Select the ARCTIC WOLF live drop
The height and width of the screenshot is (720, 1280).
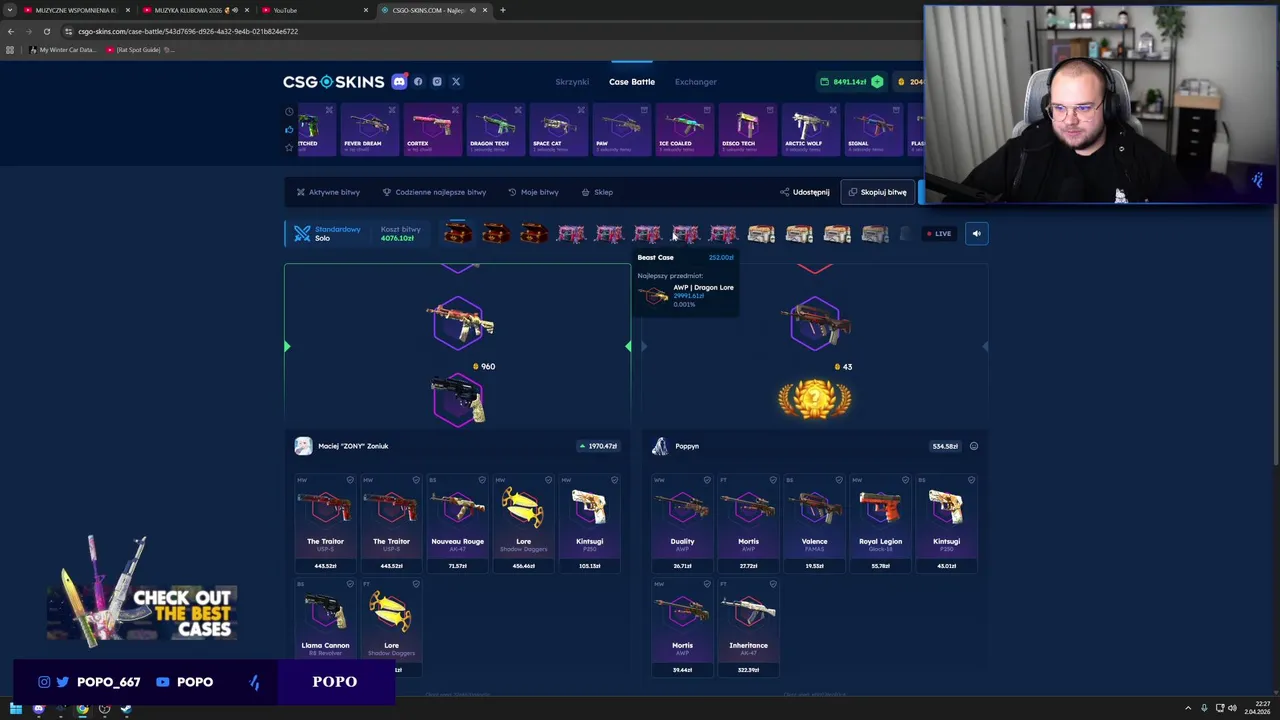coord(810,129)
